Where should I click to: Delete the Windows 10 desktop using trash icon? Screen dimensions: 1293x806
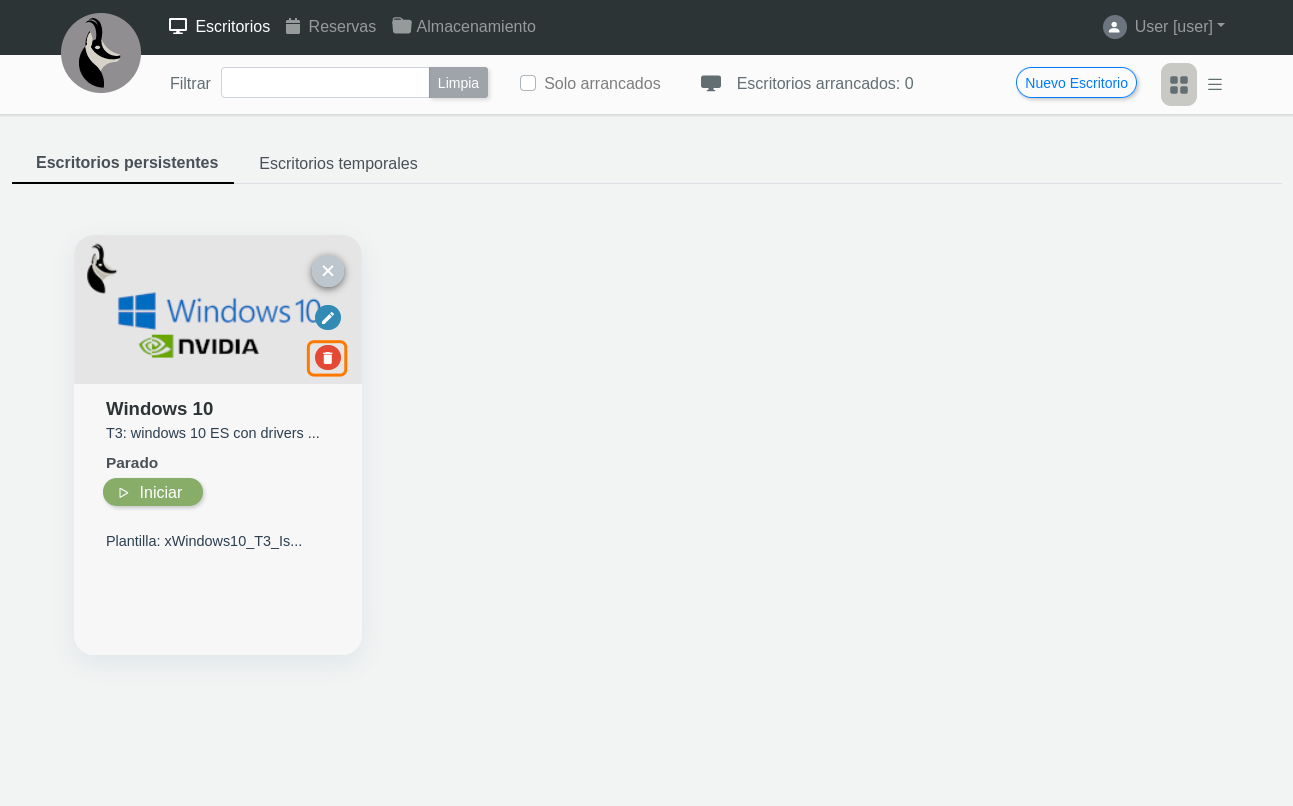(x=327, y=358)
